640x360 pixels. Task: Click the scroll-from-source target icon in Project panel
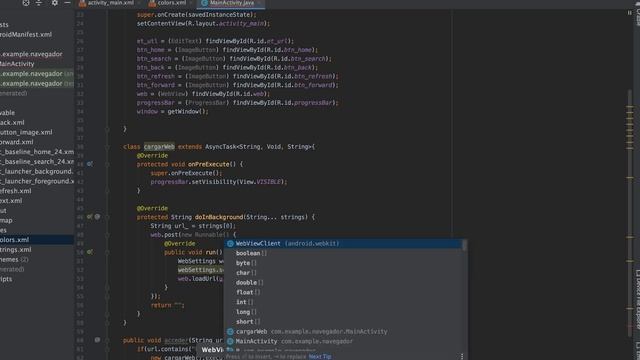point(26,3)
